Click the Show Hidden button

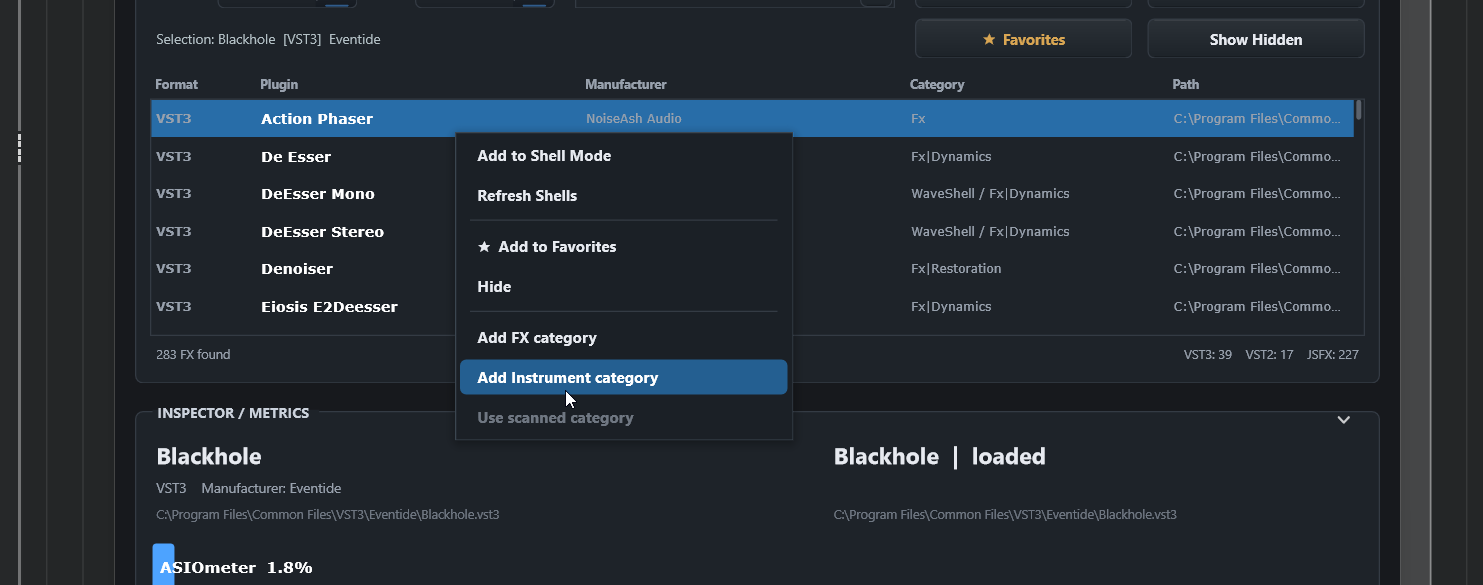[1255, 40]
